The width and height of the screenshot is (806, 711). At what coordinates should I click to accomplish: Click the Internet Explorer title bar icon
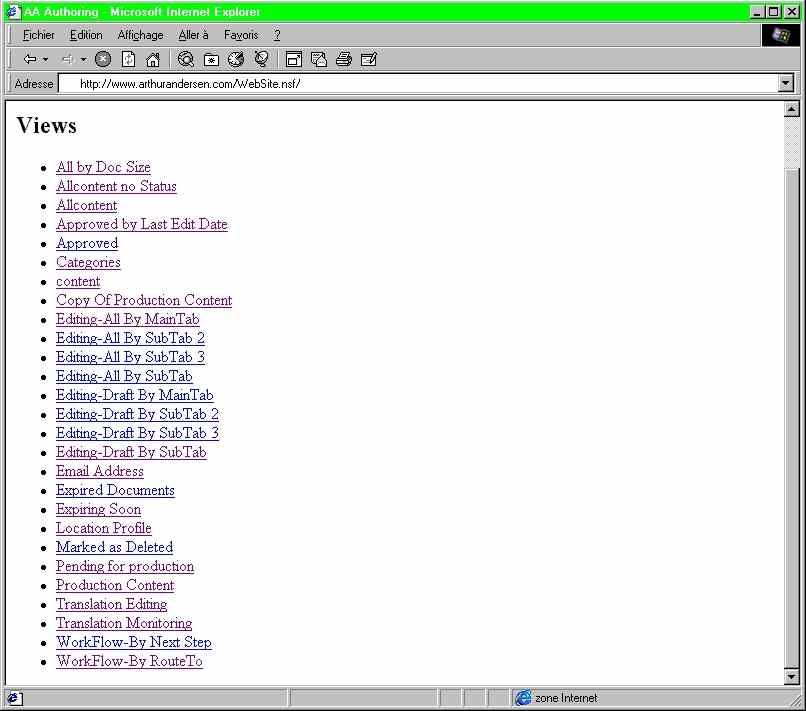13,12
